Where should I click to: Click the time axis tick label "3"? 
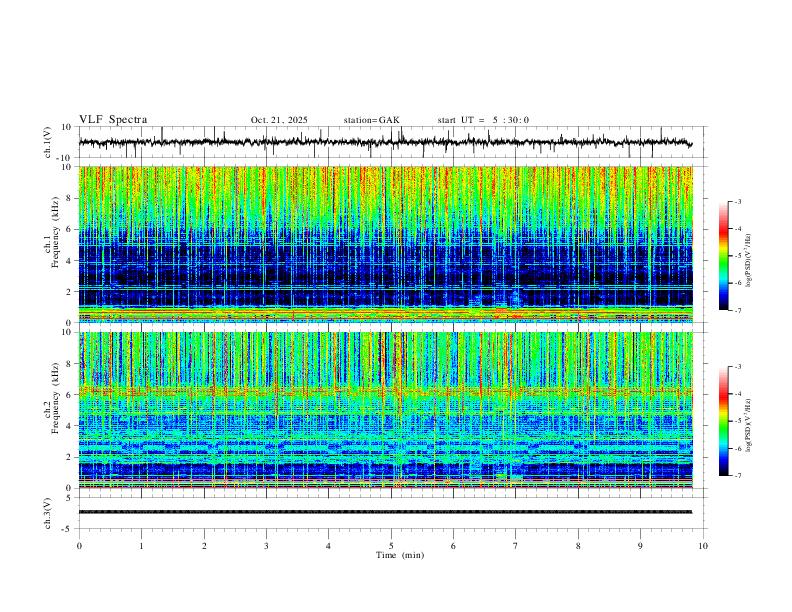pos(266,546)
